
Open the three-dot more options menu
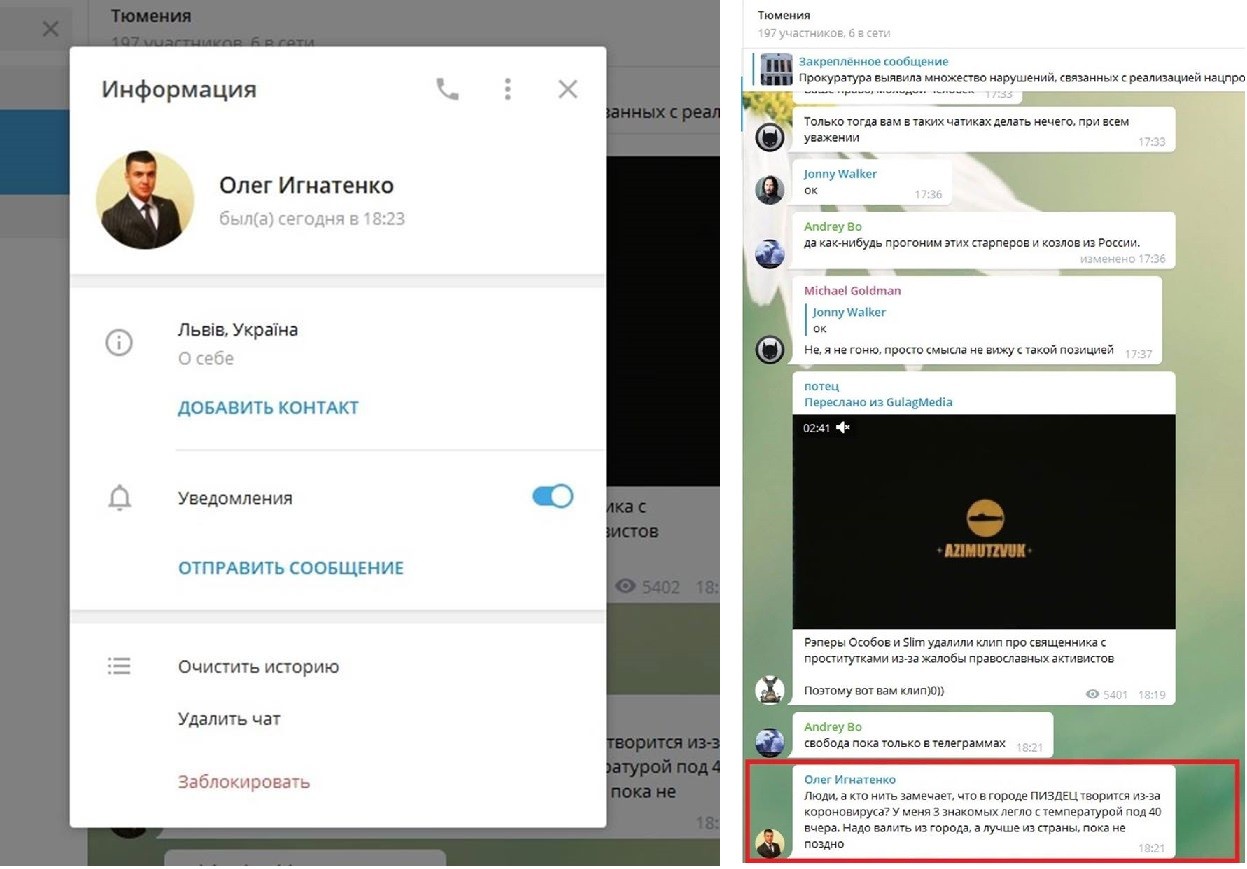(x=508, y=90)
